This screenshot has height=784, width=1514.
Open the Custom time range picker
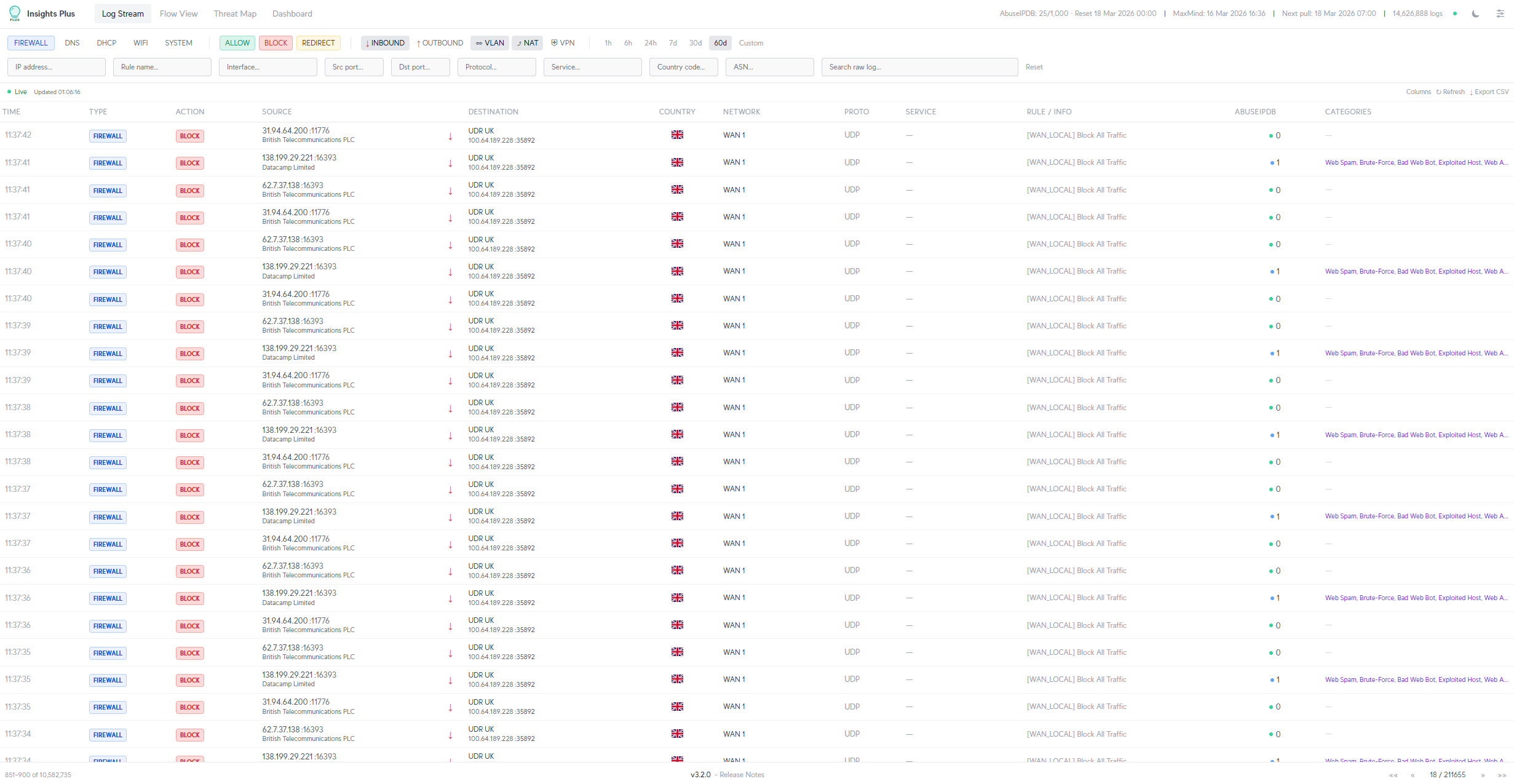pos(751,43)
